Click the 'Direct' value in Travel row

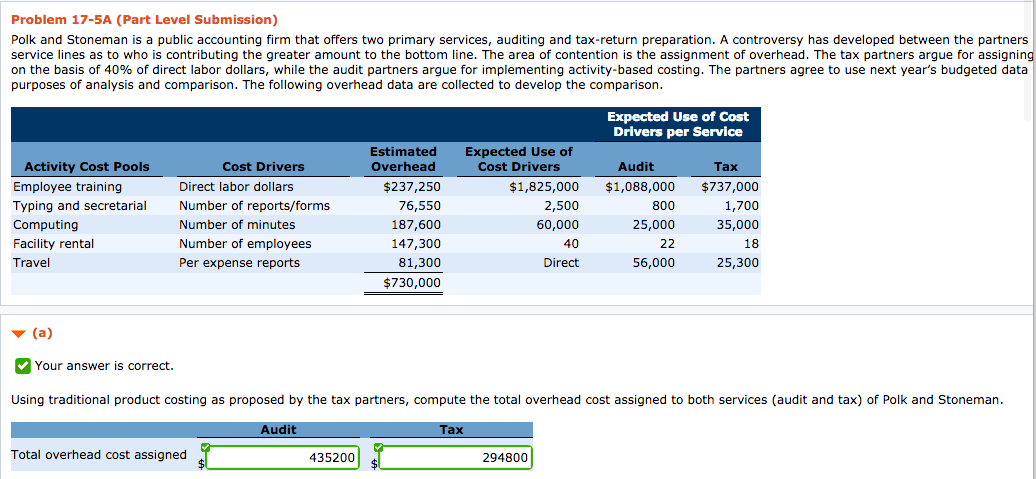(561, 263)
